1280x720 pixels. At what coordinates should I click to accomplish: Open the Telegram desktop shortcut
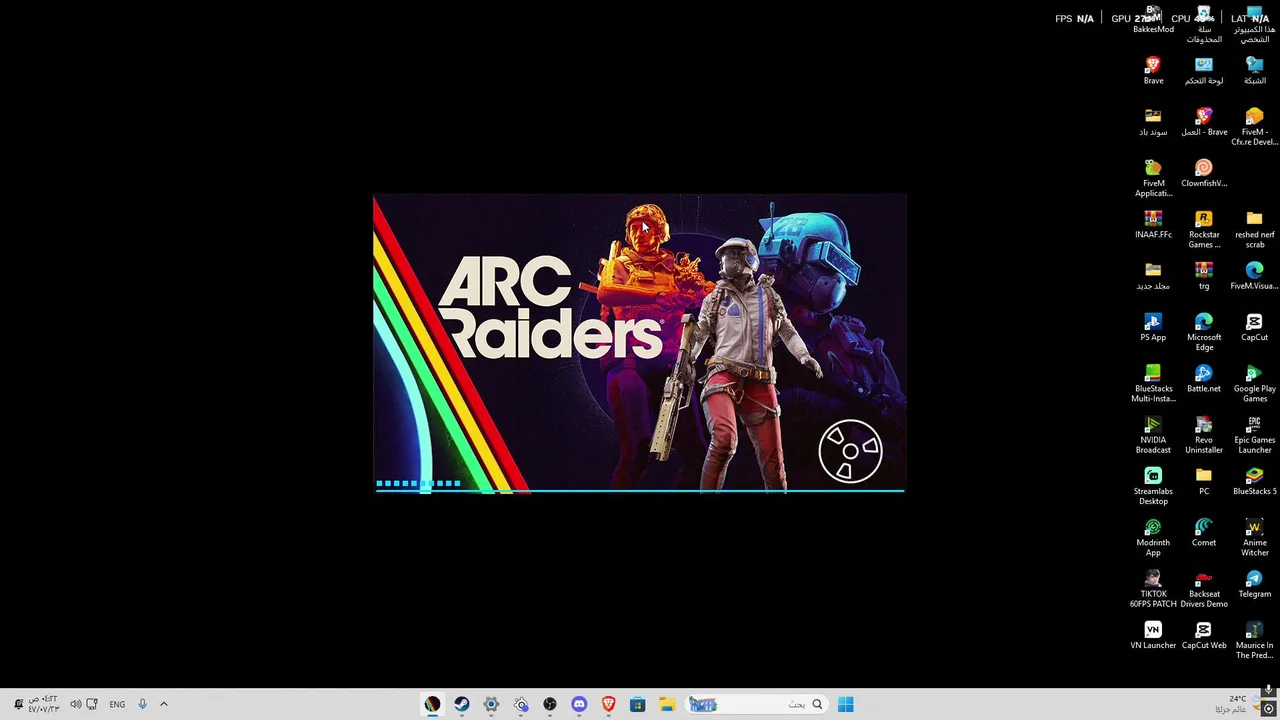tap(1254, 583)
